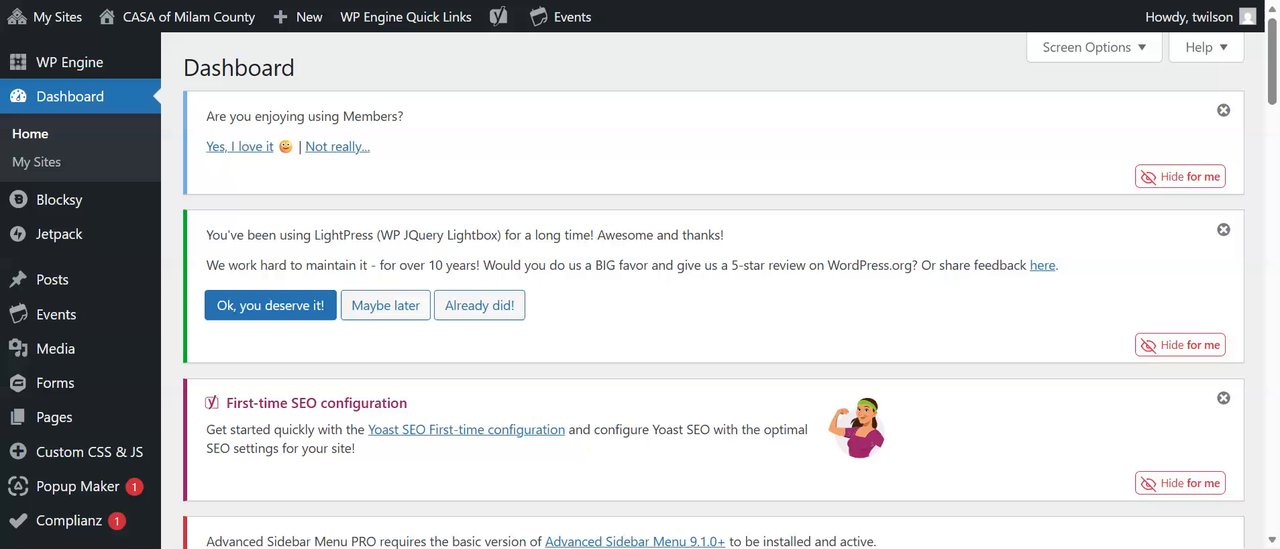1280x549 pixels.
Task: Select My Sites submenu under Dashboard
Action: point(36,162)
